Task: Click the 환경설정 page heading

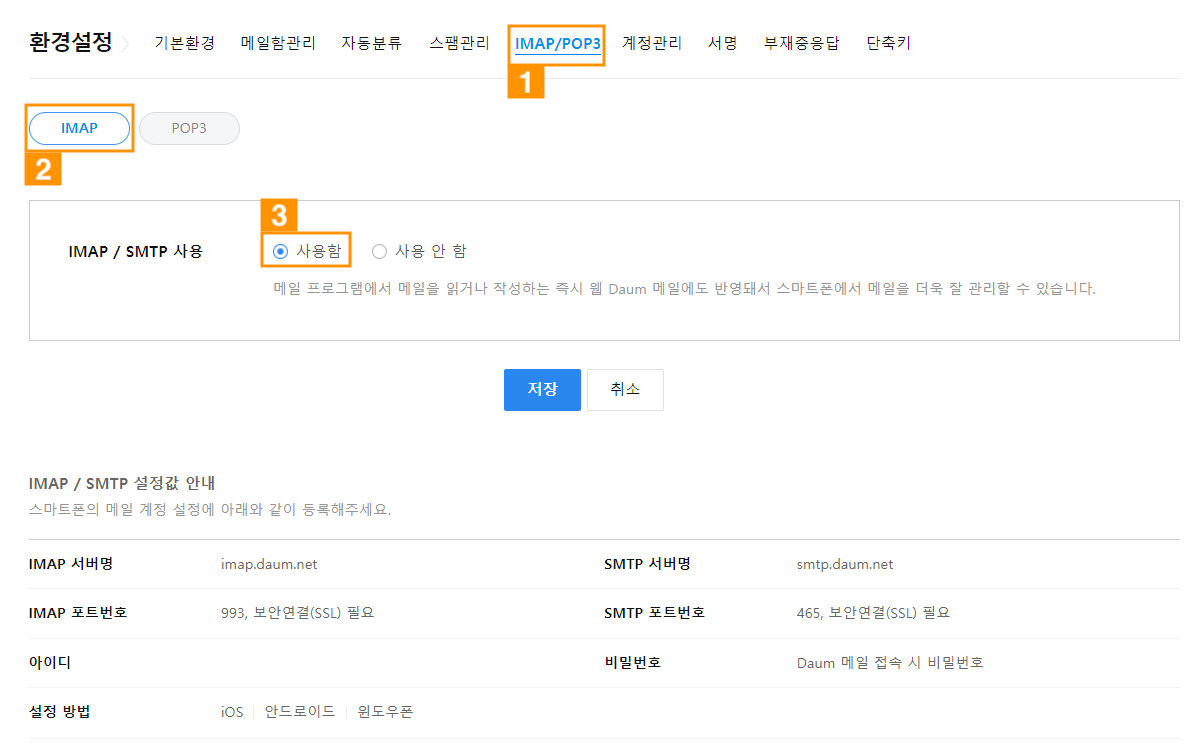Action: point(70,44)
